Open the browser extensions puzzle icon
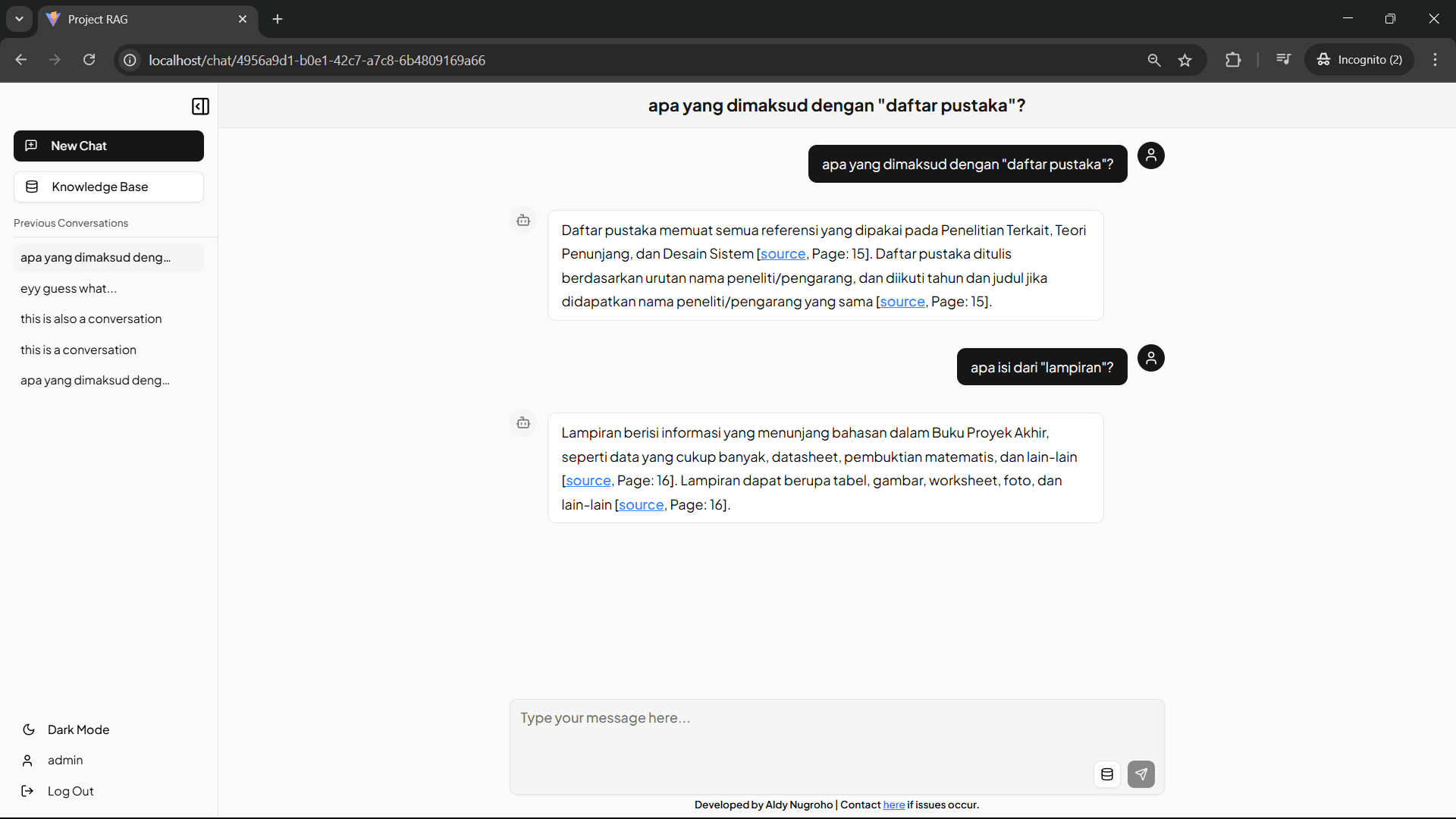 coord(1233,60)
